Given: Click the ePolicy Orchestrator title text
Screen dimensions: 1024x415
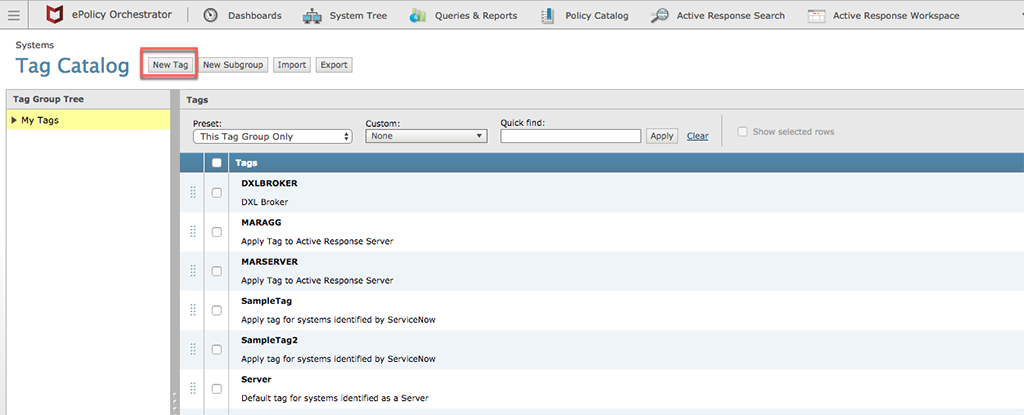Looking at the screenshot, I should (x=122, y=15).
